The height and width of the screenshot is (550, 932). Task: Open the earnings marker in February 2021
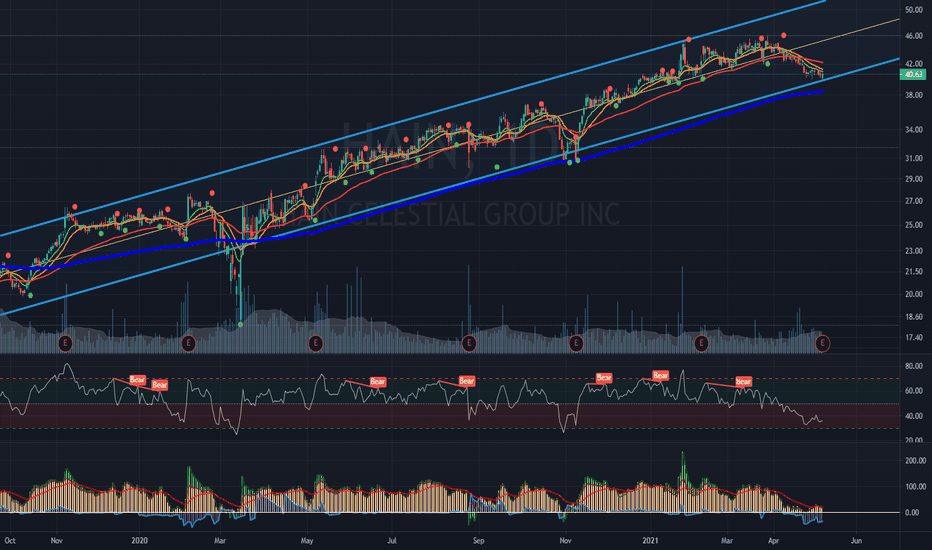tap(701, 343)
